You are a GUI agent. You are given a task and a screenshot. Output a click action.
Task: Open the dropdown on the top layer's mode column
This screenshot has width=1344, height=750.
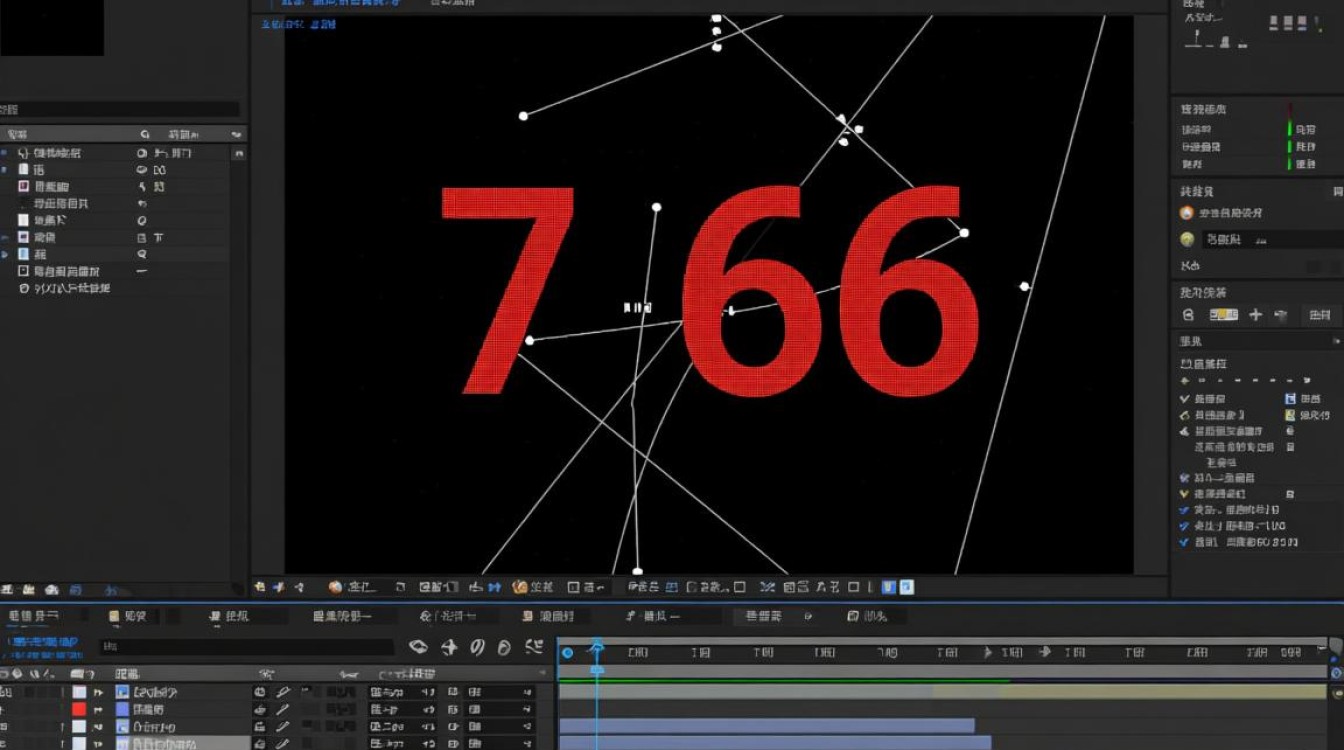pyautogui.click(x=427, y=692)
